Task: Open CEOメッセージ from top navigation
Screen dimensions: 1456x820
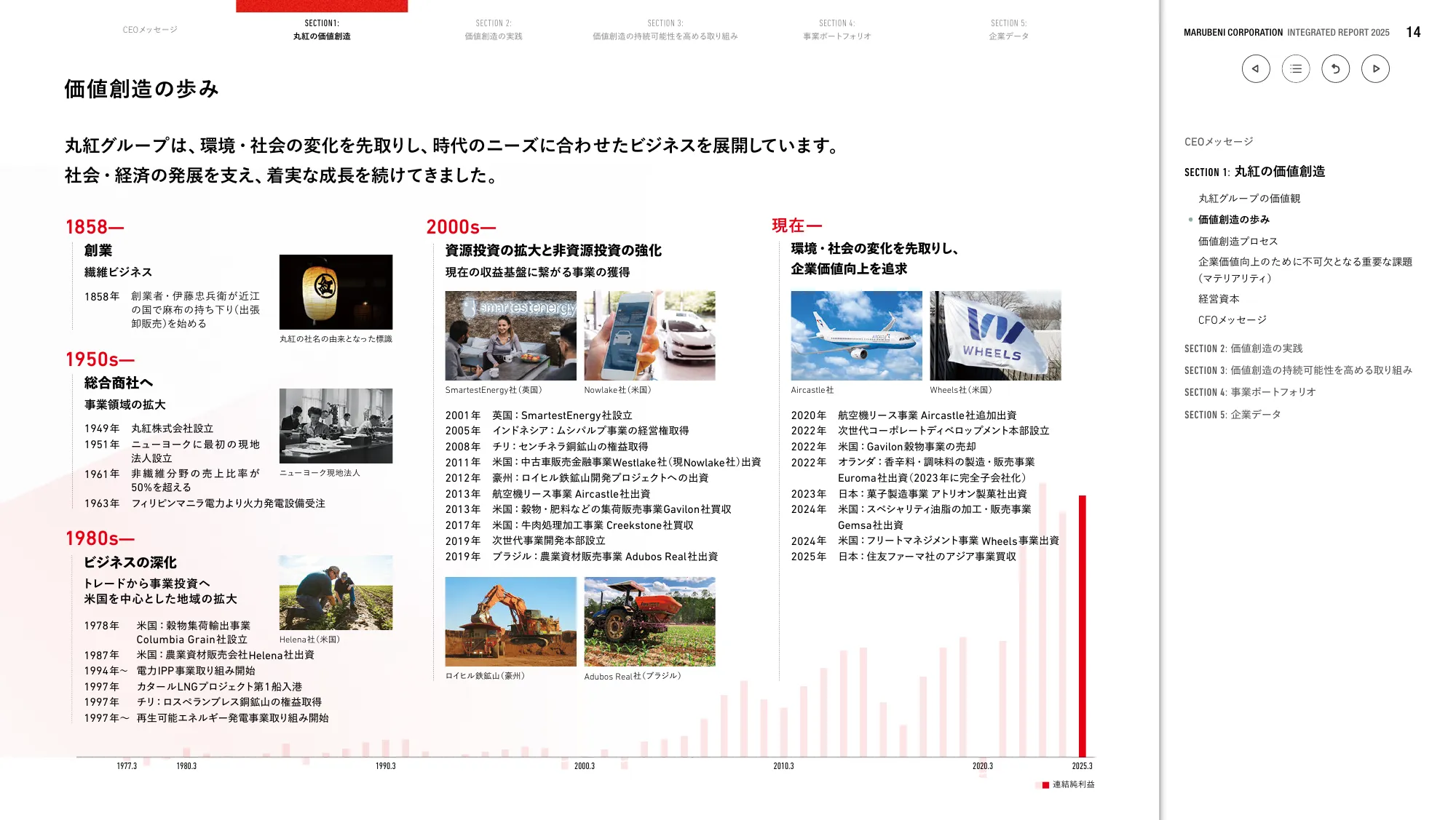Action: (x=151, y=30)
